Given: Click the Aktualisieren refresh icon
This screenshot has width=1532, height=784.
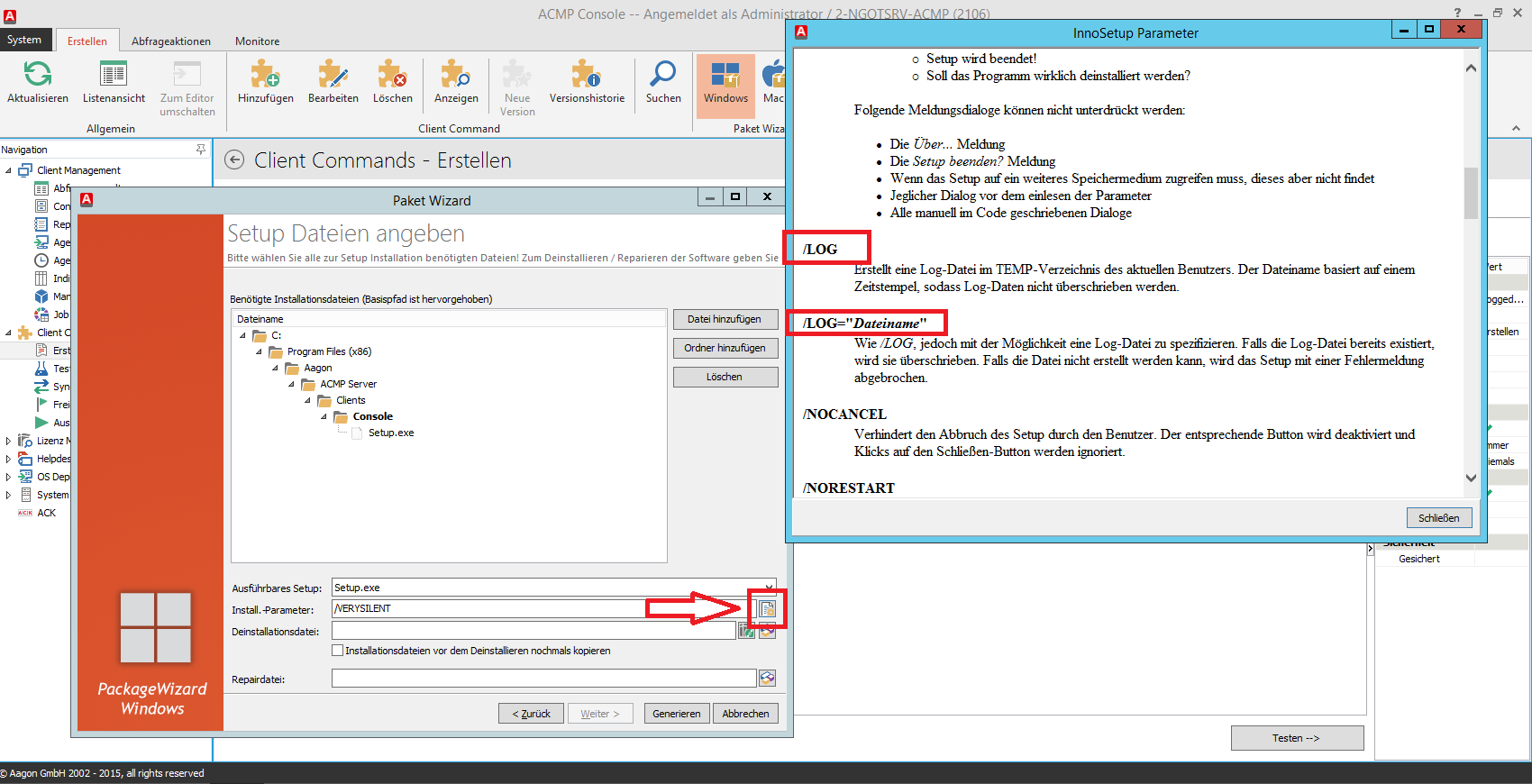Looking at the screenshot, I should (38, 73).
